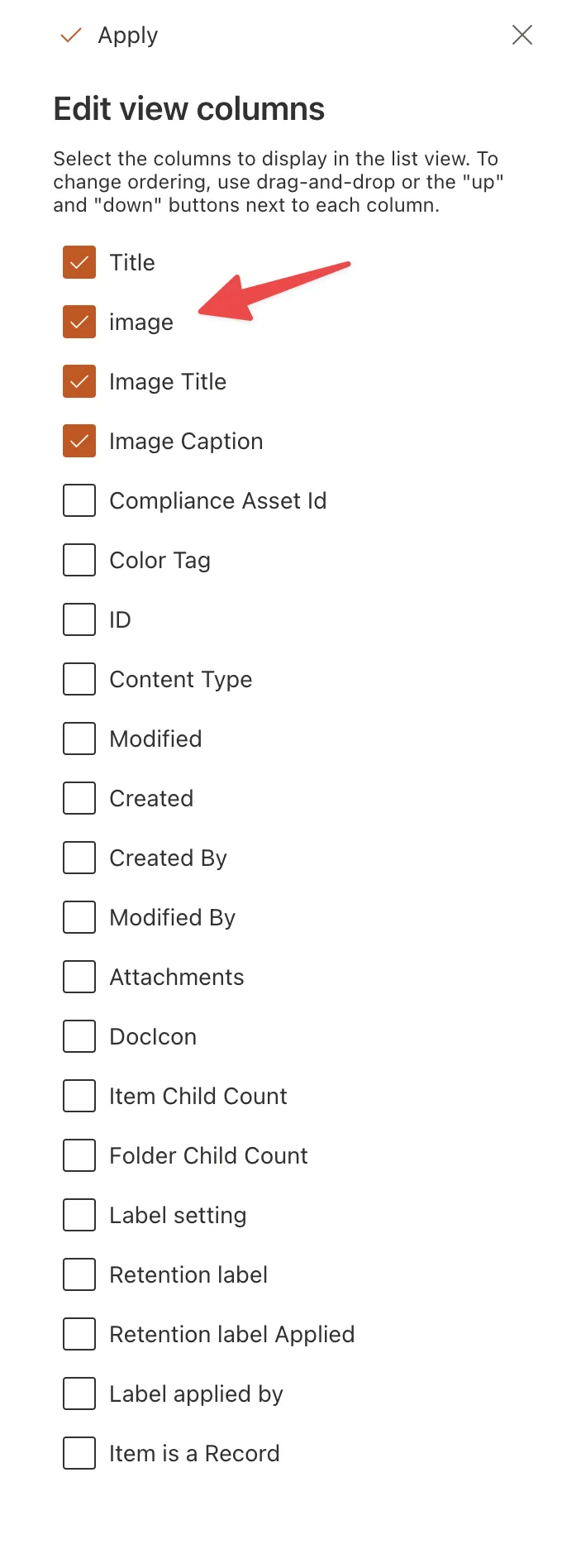Check the Attachments column box

click(79, 978)
